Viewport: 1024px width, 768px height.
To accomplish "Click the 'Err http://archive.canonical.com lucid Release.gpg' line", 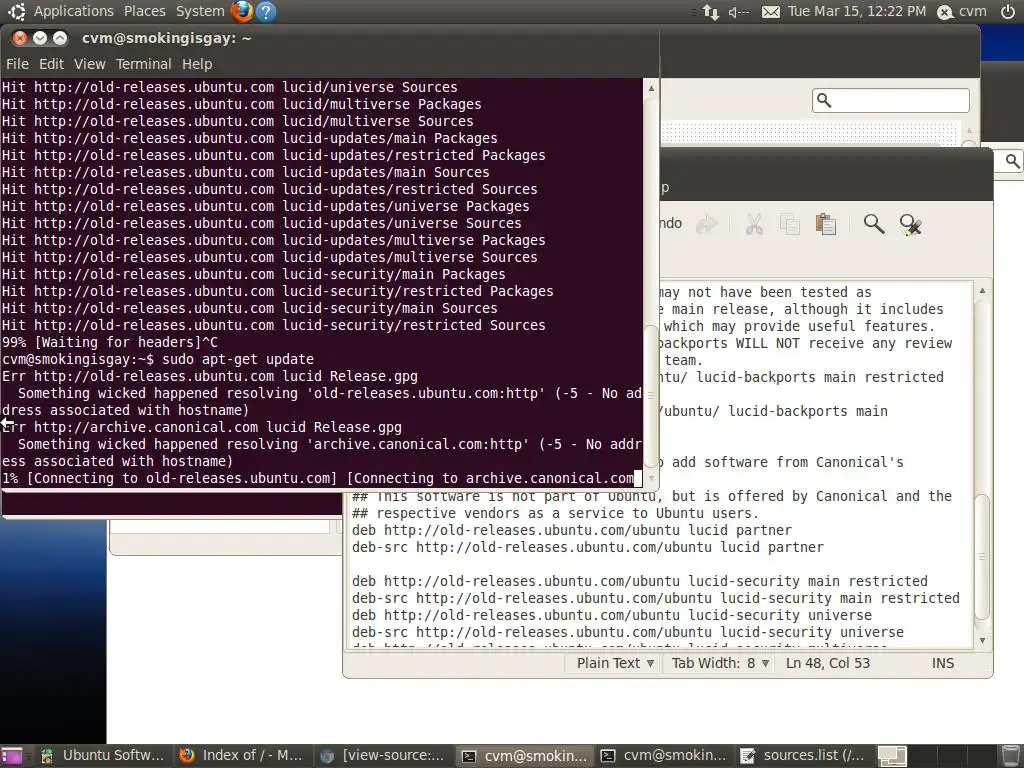I will pos(202,427).
